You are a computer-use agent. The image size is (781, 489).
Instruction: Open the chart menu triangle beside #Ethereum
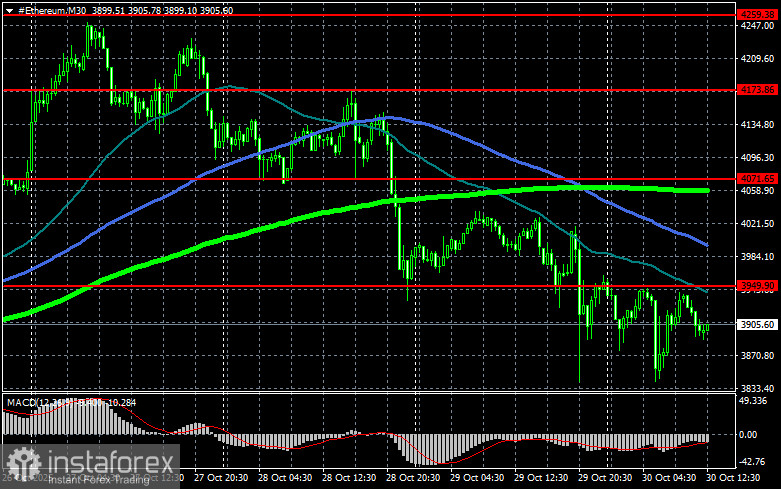point(9,10)
